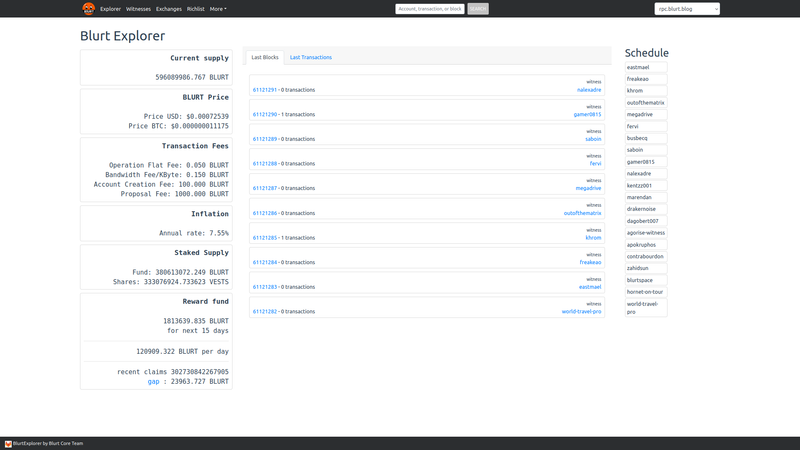The image size is (800, 450).
Task: Open witness nalexadre link in block list
Action: [589, 90]
